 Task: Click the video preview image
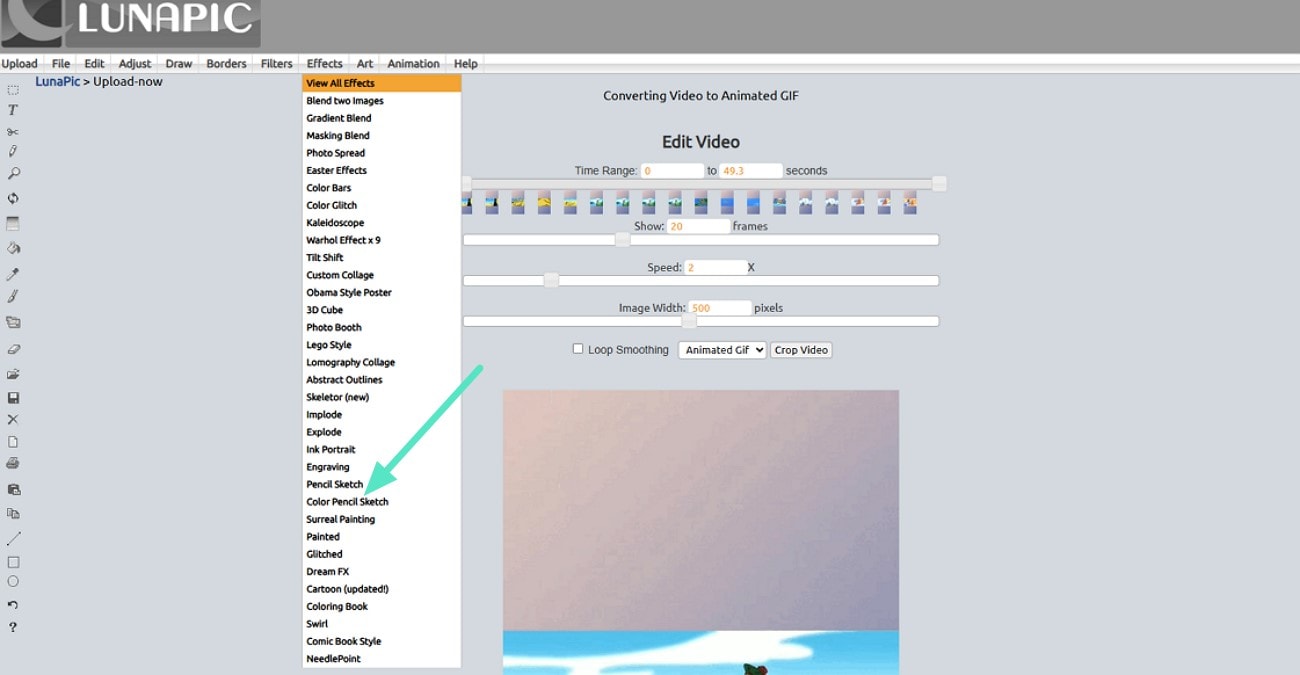tap(701, 532)
